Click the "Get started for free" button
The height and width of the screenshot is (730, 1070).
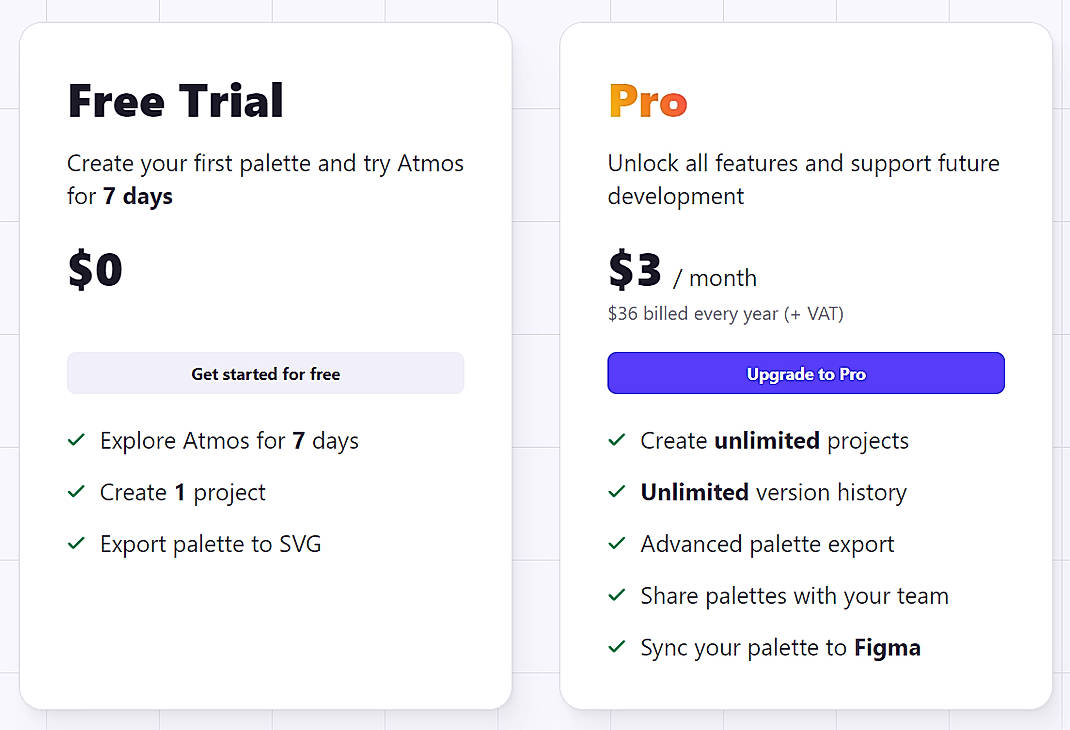[265, 373]
